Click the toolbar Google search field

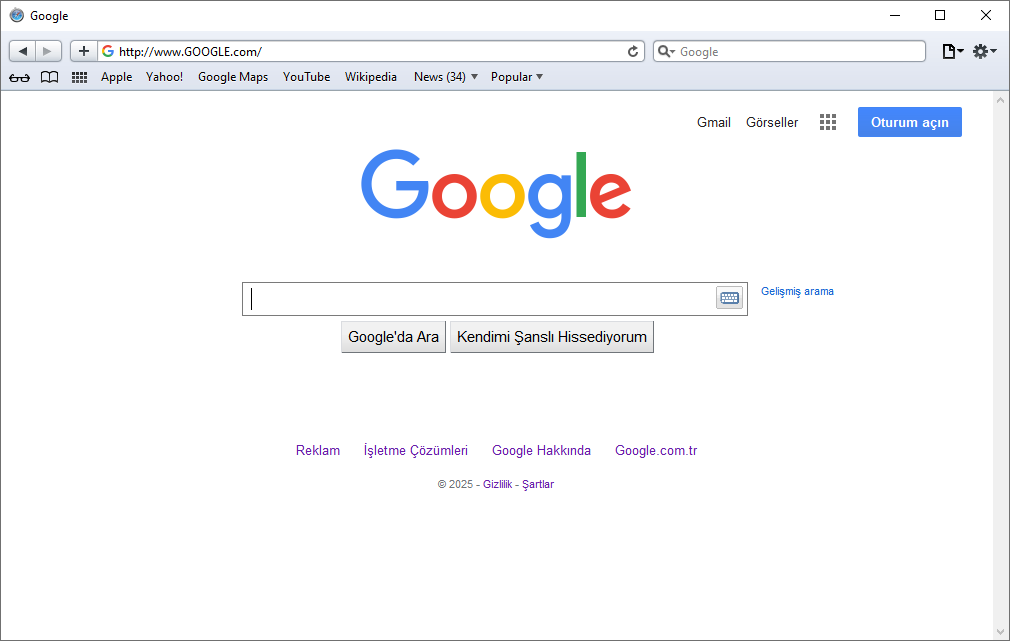[789, 52]
